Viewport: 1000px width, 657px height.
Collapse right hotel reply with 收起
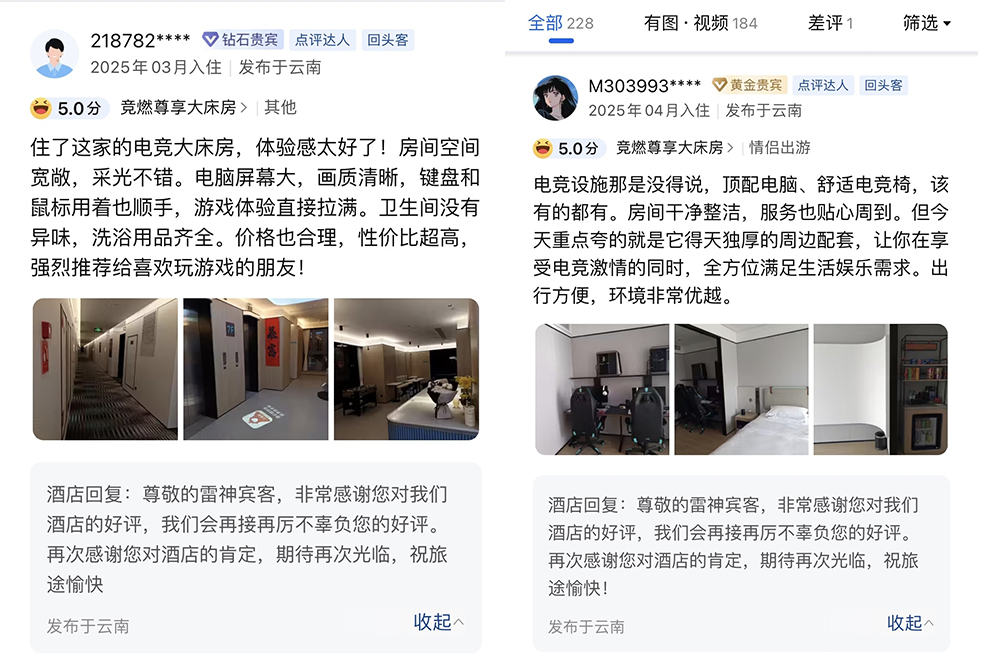click(910, 623)
